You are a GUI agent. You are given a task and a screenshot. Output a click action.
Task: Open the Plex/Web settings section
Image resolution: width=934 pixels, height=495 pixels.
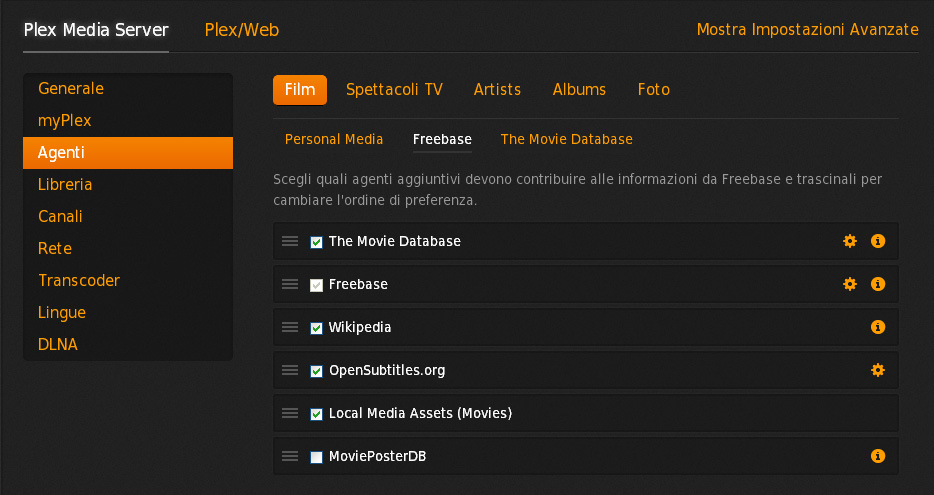(242, 30)
